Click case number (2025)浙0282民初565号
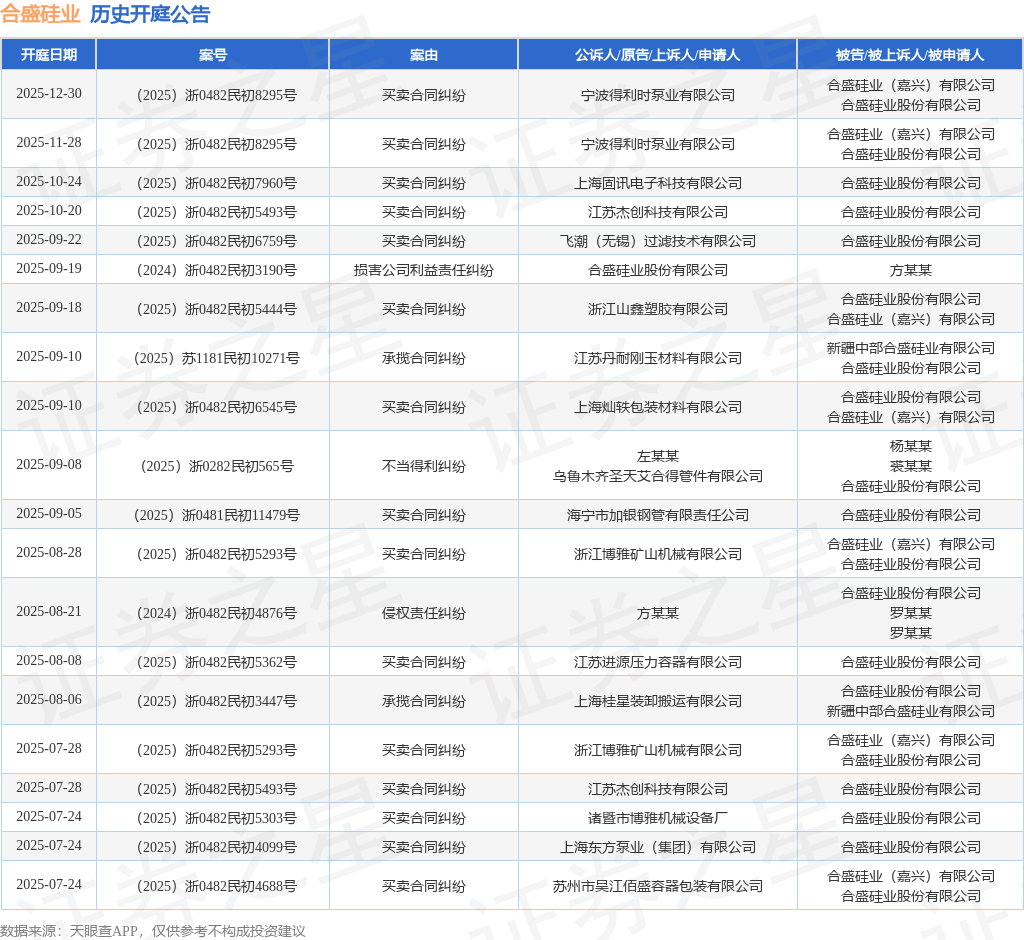Viewport: 1024px width, 940px height. point(216,466)
